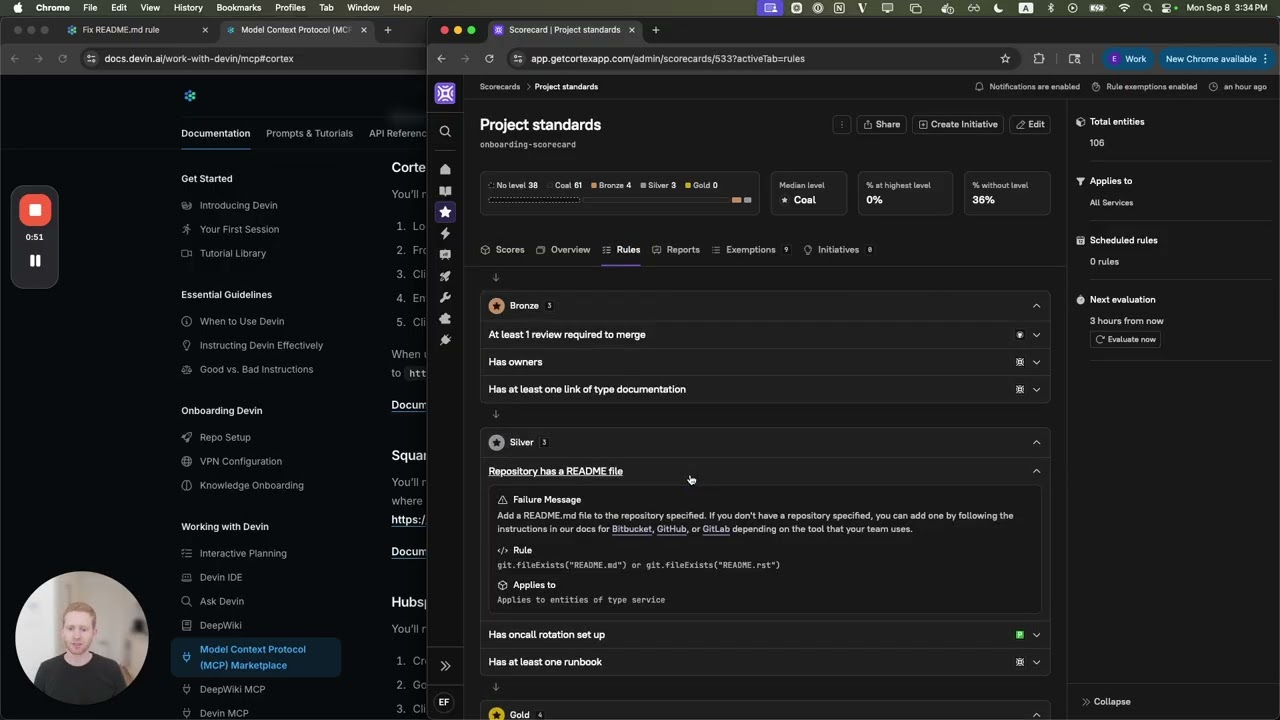Viewport: 1280px width, 720px height.
Task: Expand the Has owners rule
Action: (x=1036, y=362)
